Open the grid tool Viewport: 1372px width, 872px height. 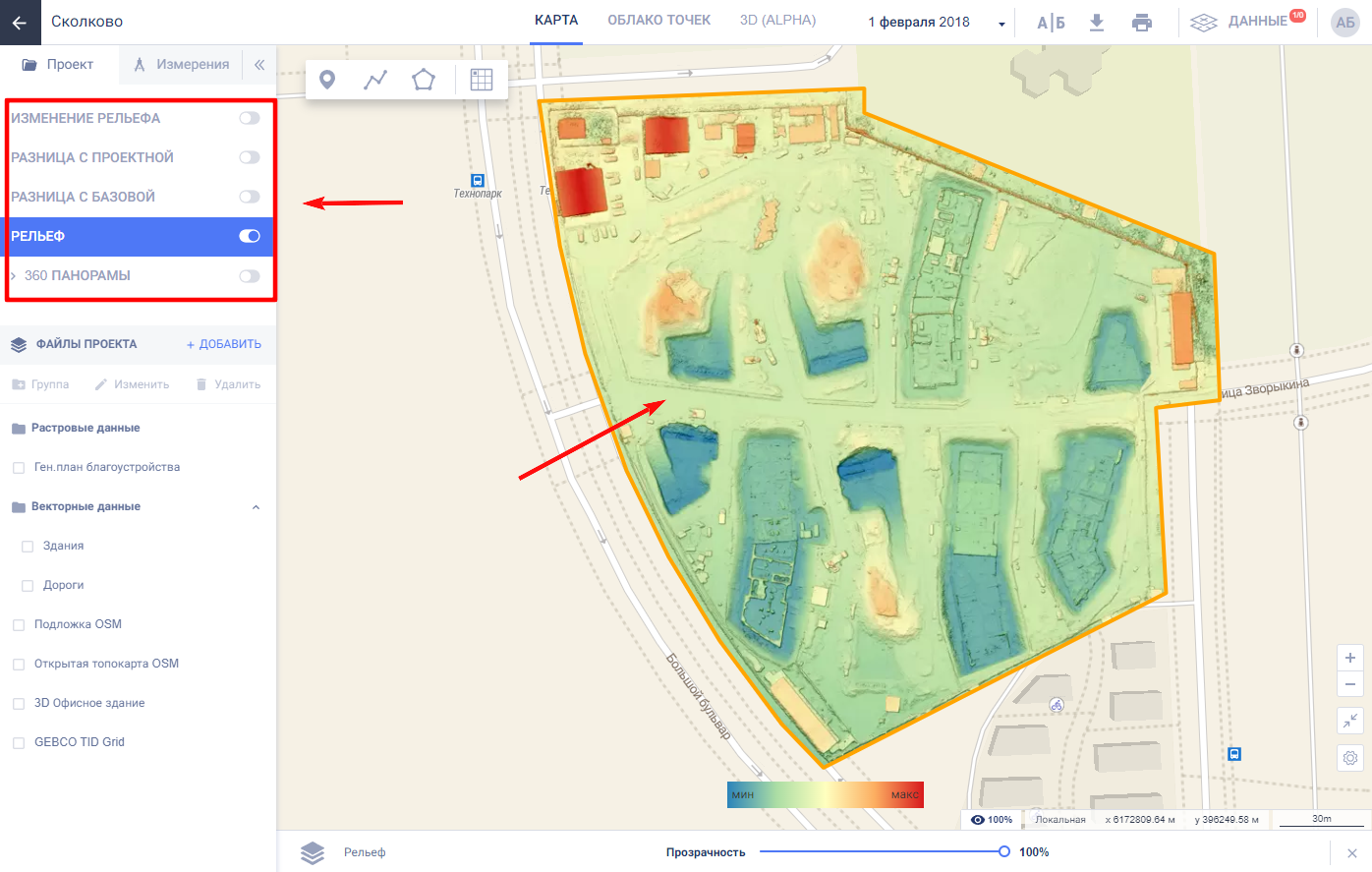tap(482, 80)
